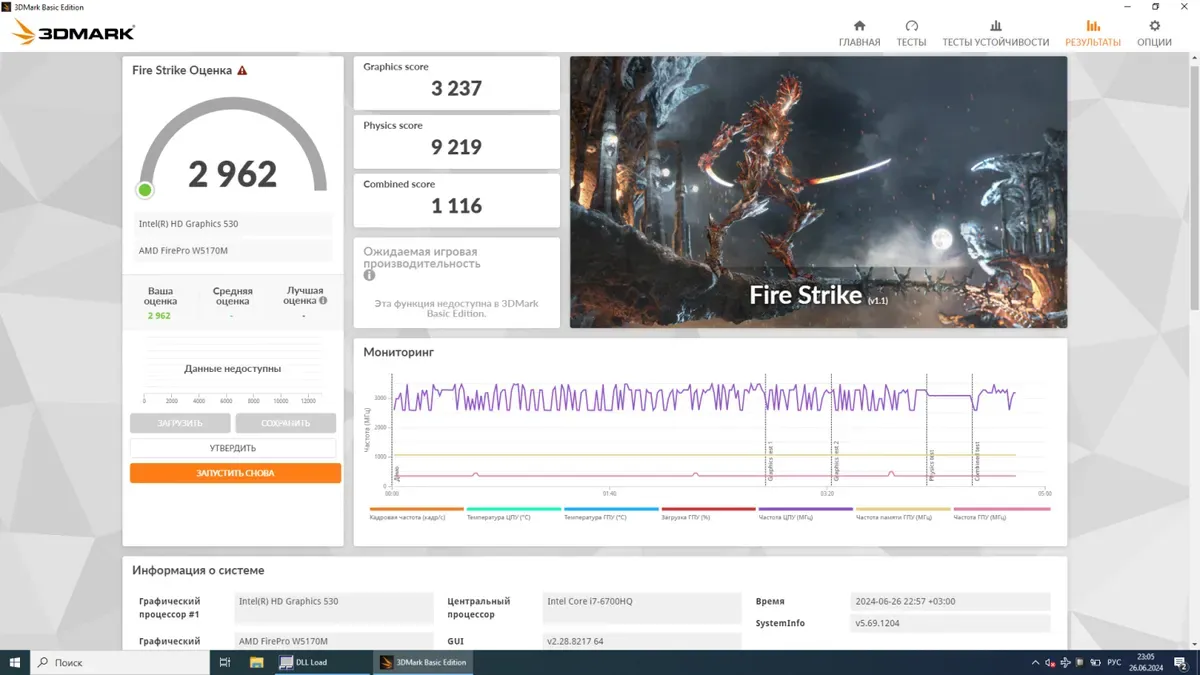
Task: Open Task View on the taskbar
Action: pos(225,662)
